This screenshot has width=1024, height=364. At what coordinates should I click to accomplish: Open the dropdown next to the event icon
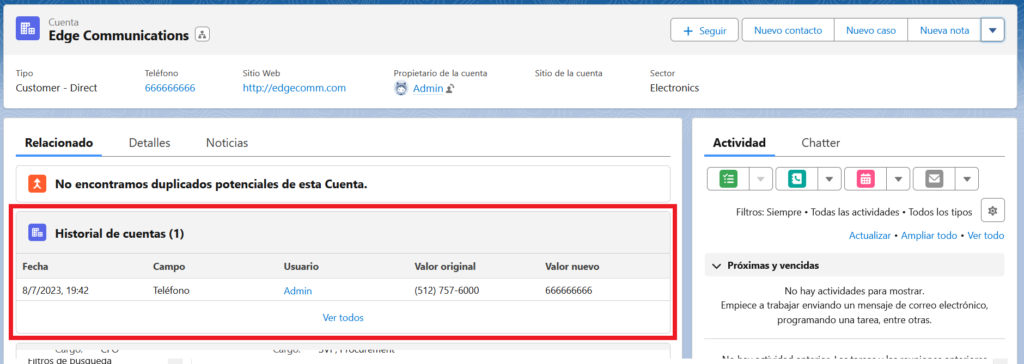click(898, 178)
